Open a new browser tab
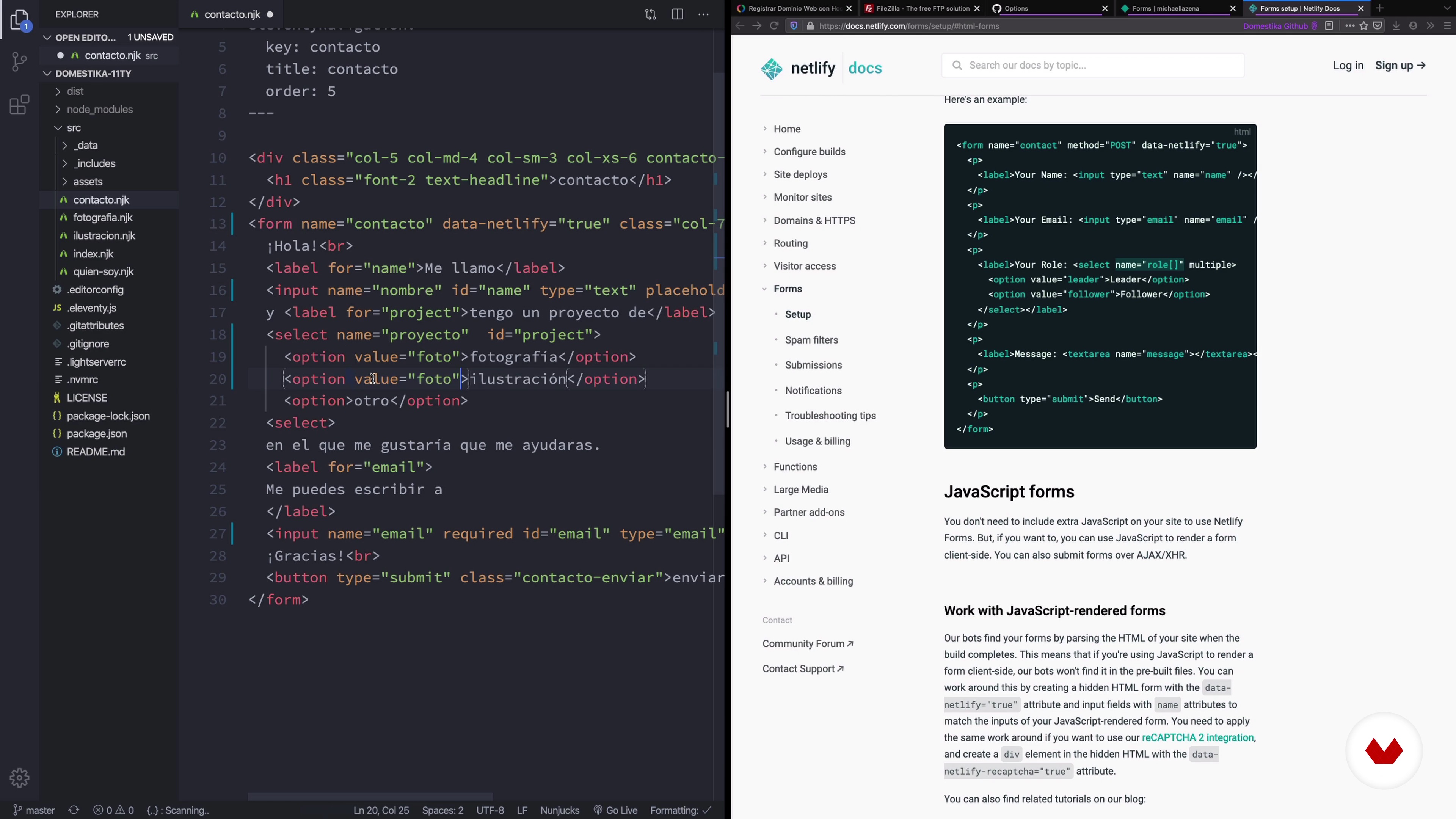 [1380, 8]
